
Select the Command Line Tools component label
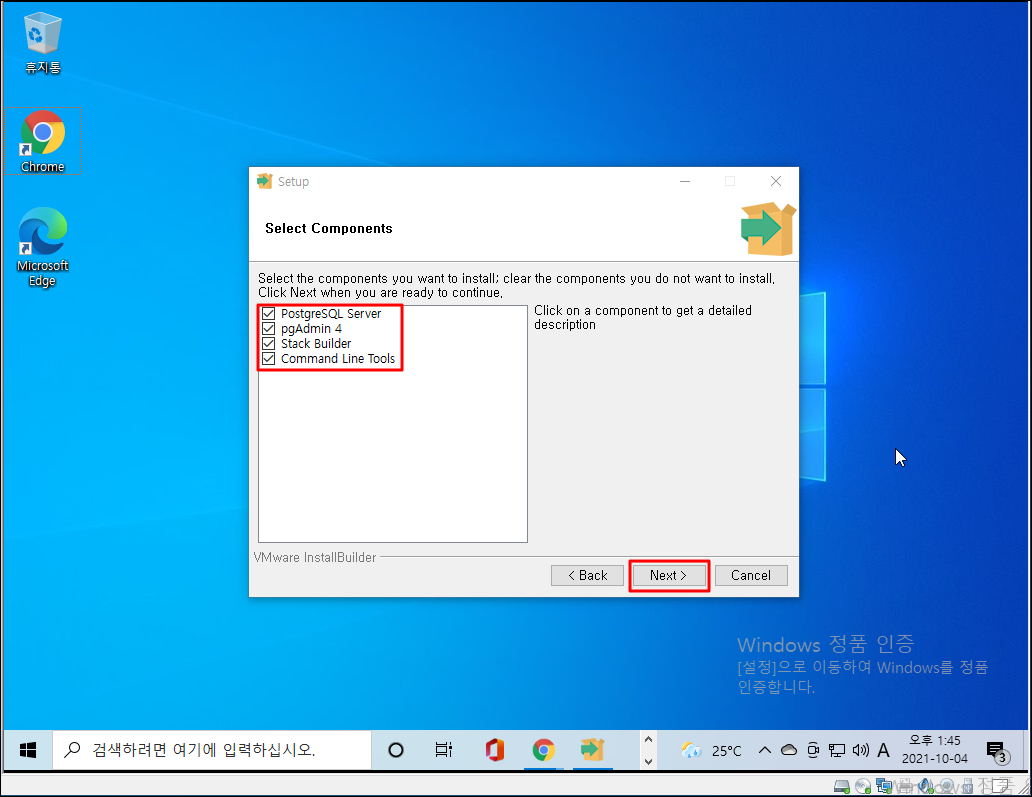(x=338, y=359)
